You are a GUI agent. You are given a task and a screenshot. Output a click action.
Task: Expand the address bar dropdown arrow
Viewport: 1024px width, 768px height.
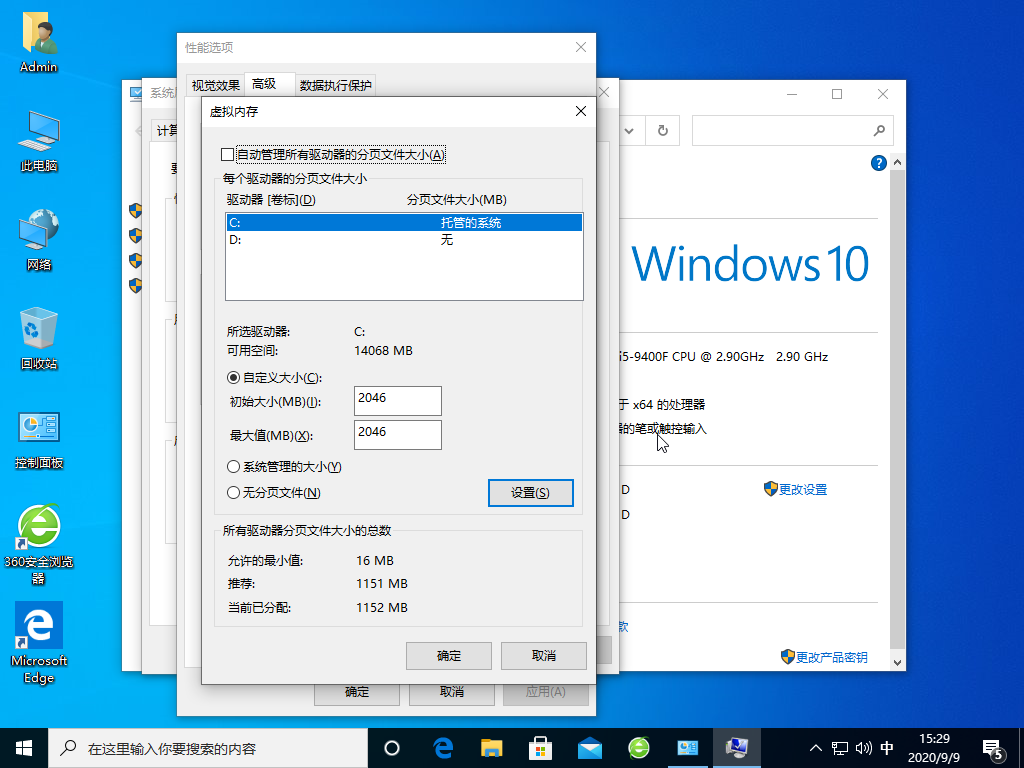pos(629,130)
